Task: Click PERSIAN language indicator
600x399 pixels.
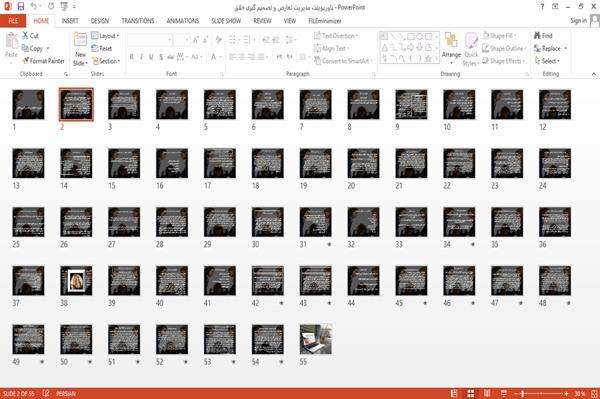Action: [66, 394]
